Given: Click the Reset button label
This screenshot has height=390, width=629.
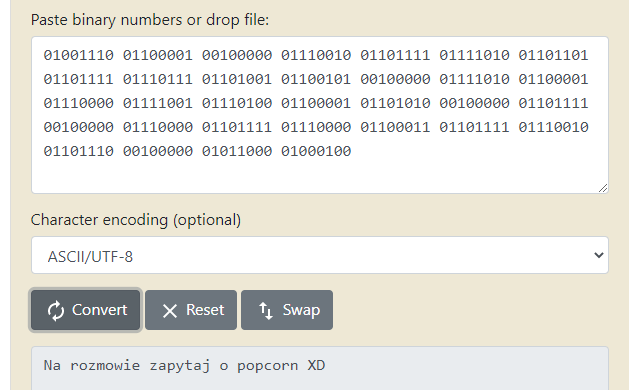Looking at the screenshot, I should [205, 310].
